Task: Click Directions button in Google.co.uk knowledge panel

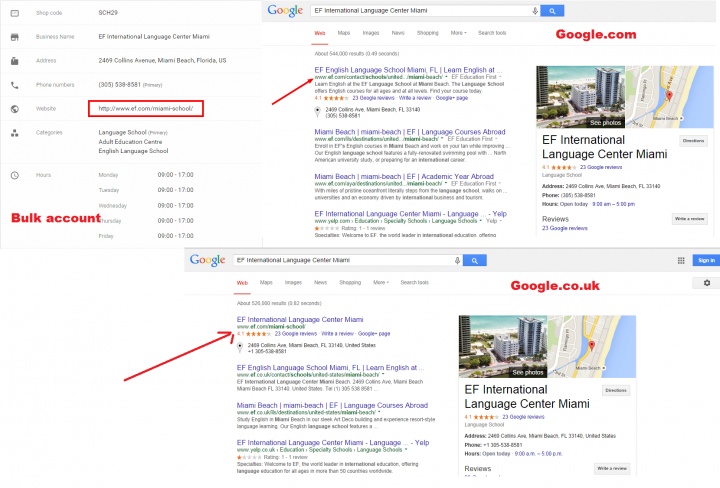Action: [x=616, y=391]
